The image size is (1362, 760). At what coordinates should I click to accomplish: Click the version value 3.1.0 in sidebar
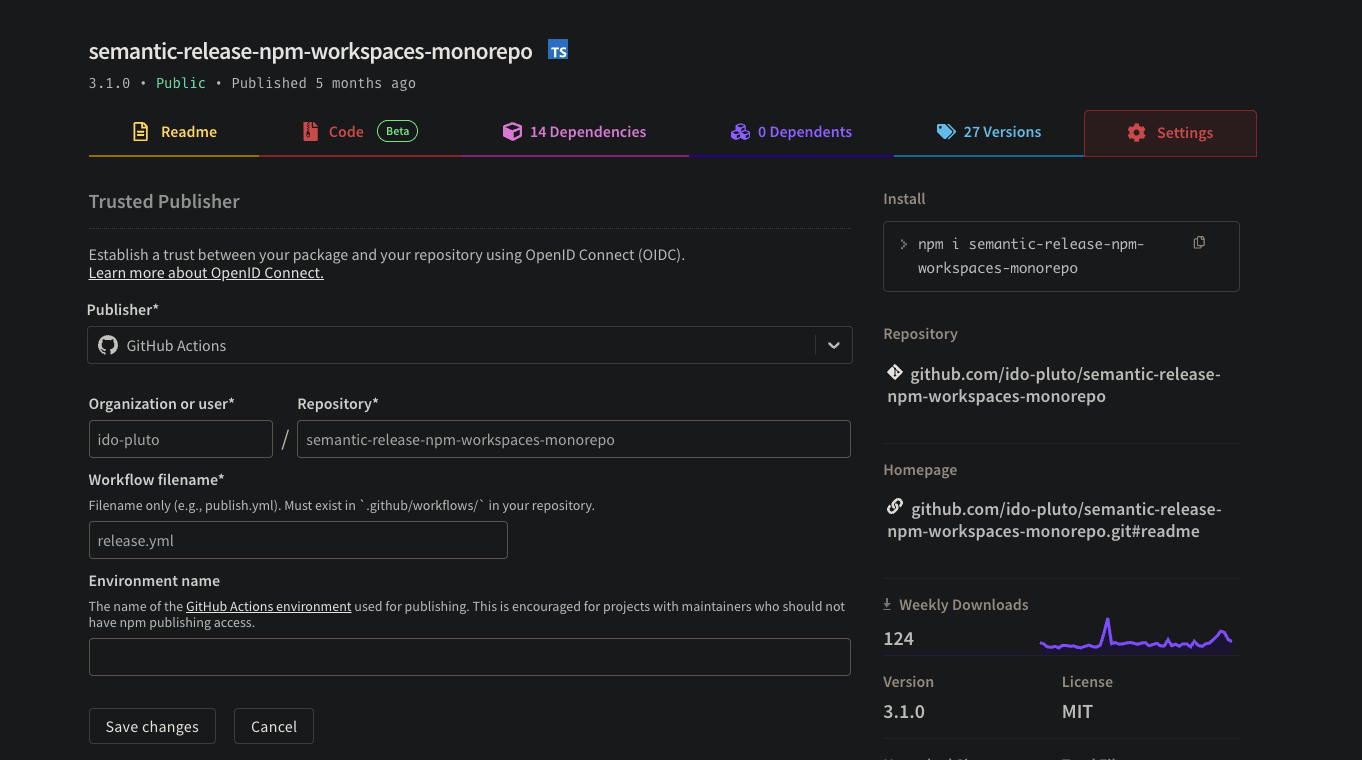point(903,711)
